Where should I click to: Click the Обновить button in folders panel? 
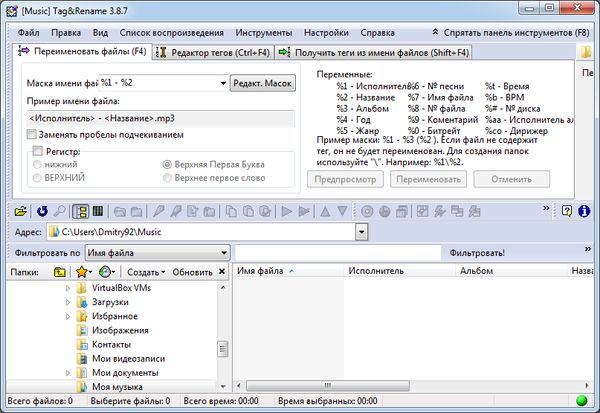point(192,271)
